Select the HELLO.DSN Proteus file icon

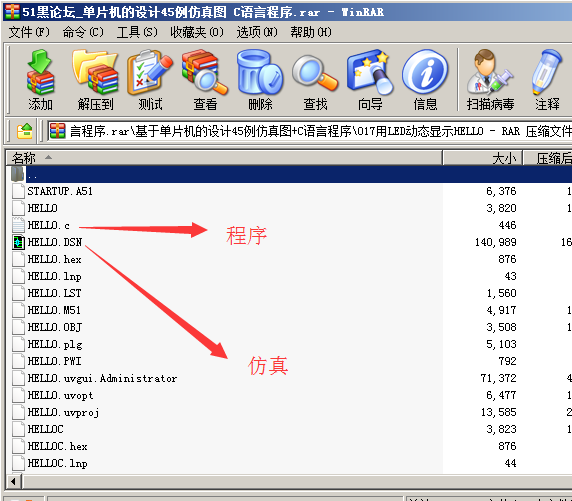(x=18, y=242)
